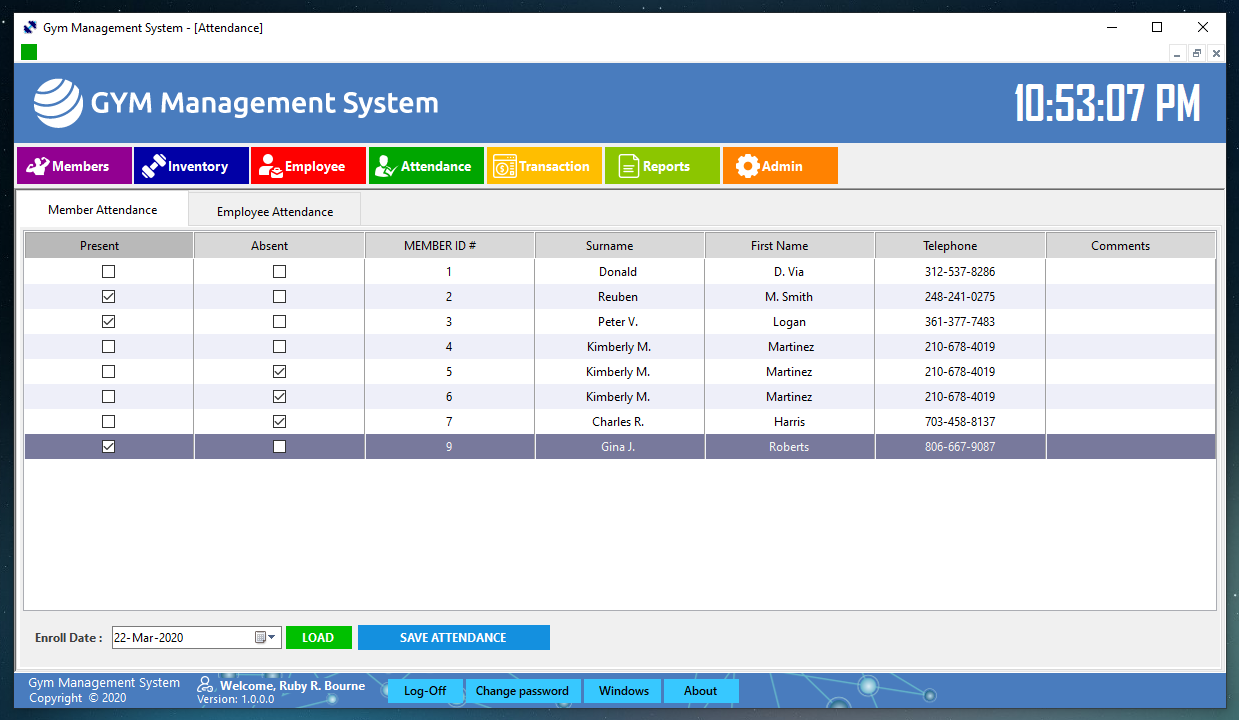
Task: Click the user icon beside Welcome text
Action: pos(205,685)
